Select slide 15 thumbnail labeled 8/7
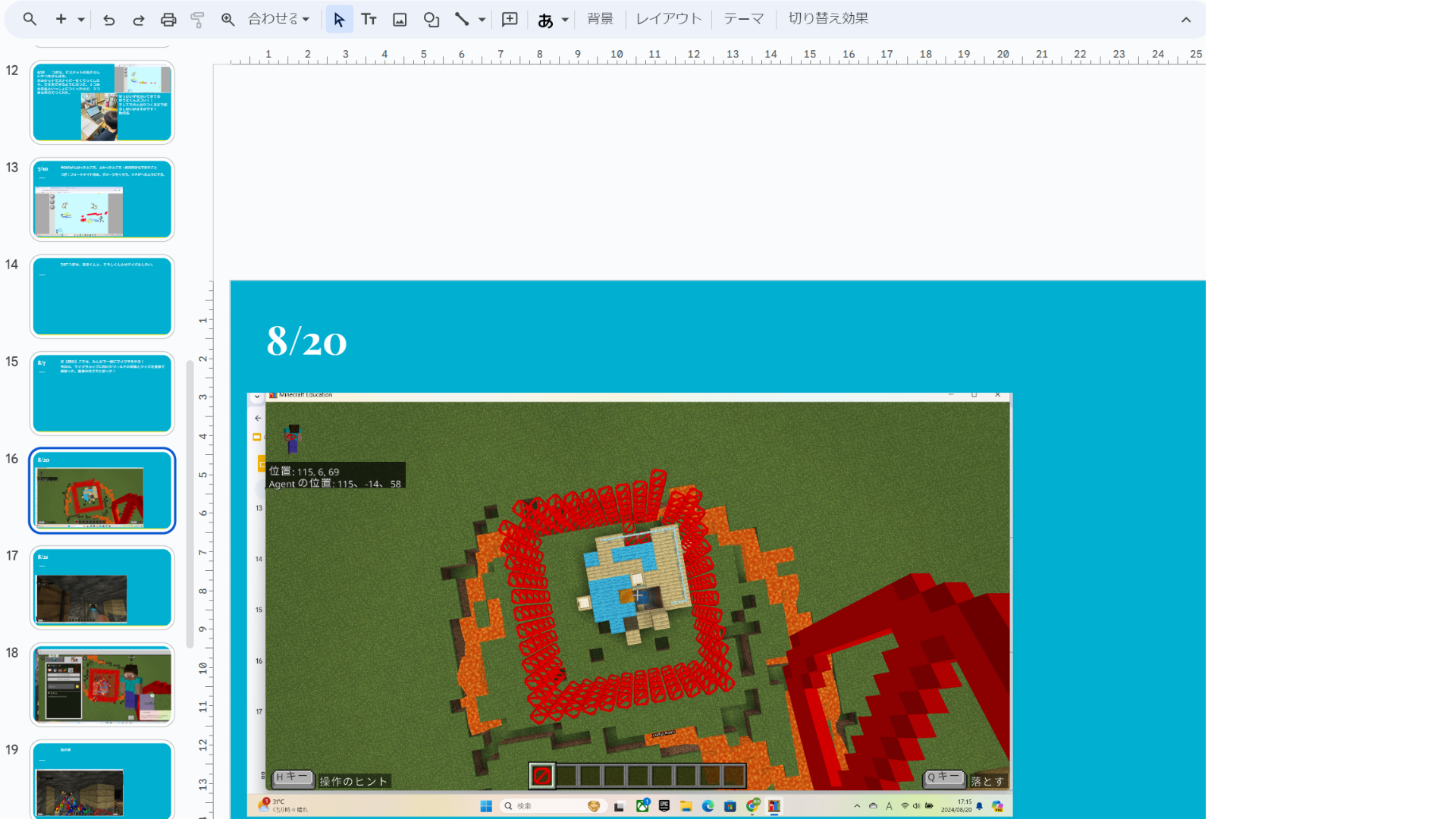1456x819 pixels. pyautogui.click(x=102, y=394)
